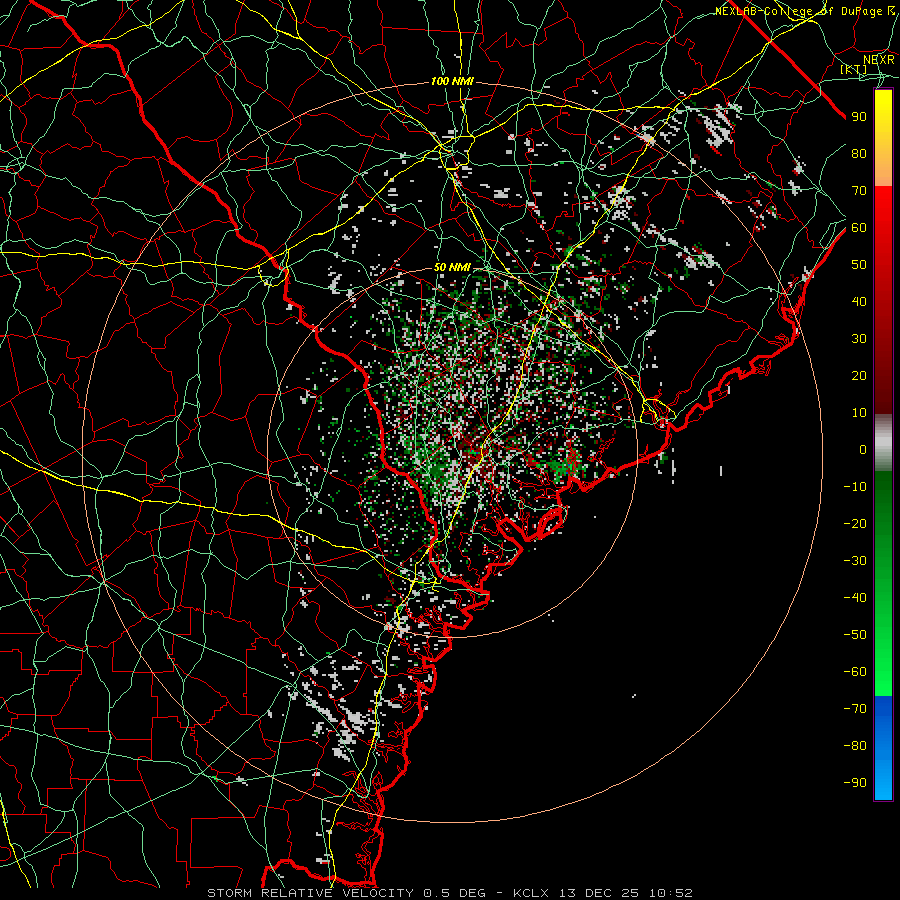Image resolution: width=900 pixels, height=900 pixels.
Task: Select the -40 value on velocity scale
Action: point(855,598)
